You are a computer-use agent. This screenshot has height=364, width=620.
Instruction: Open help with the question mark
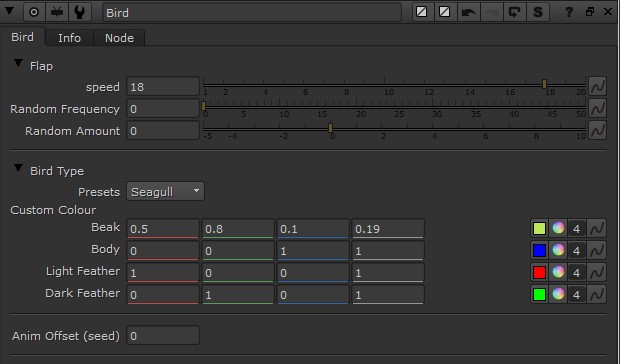point(569,12)
